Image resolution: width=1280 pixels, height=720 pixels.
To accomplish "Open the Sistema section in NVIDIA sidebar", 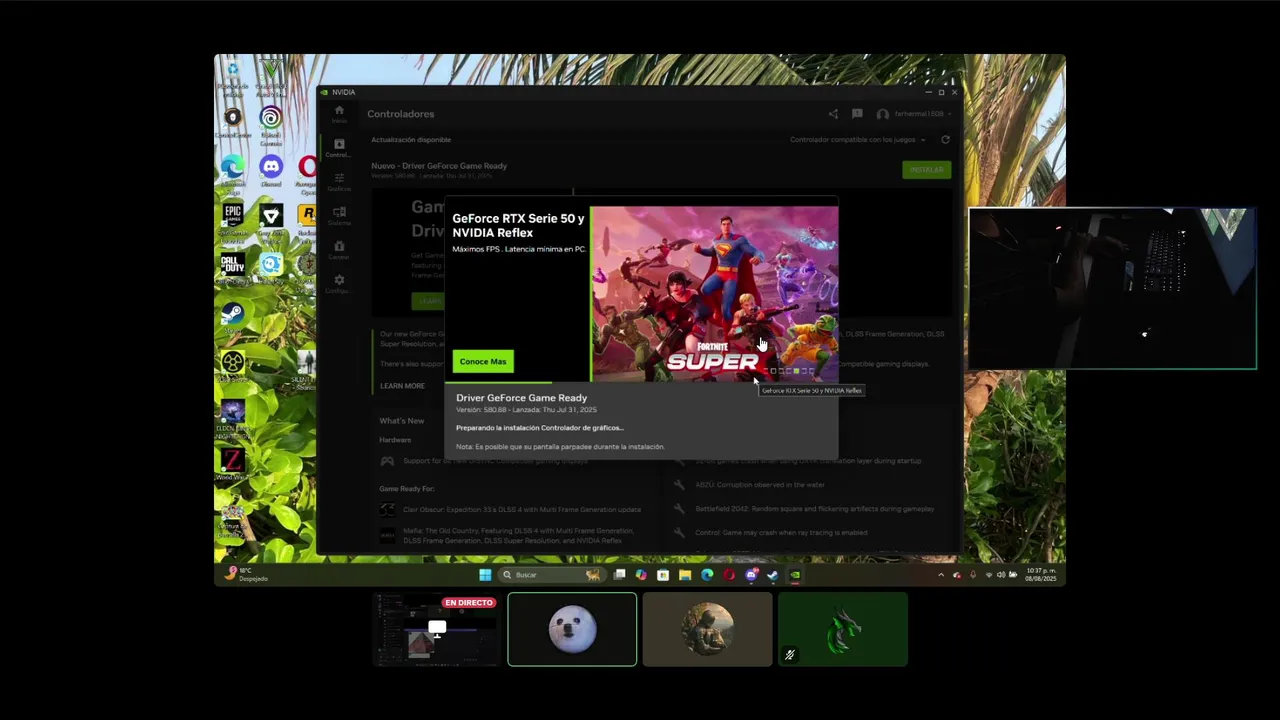I will click(339, 216).
